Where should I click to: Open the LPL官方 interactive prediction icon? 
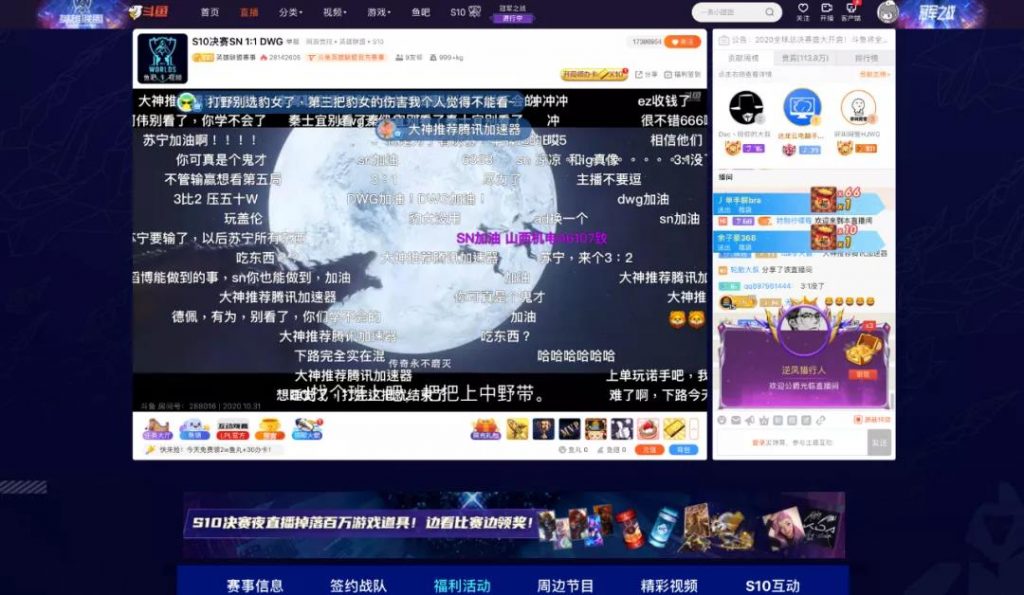coord(232,429)
